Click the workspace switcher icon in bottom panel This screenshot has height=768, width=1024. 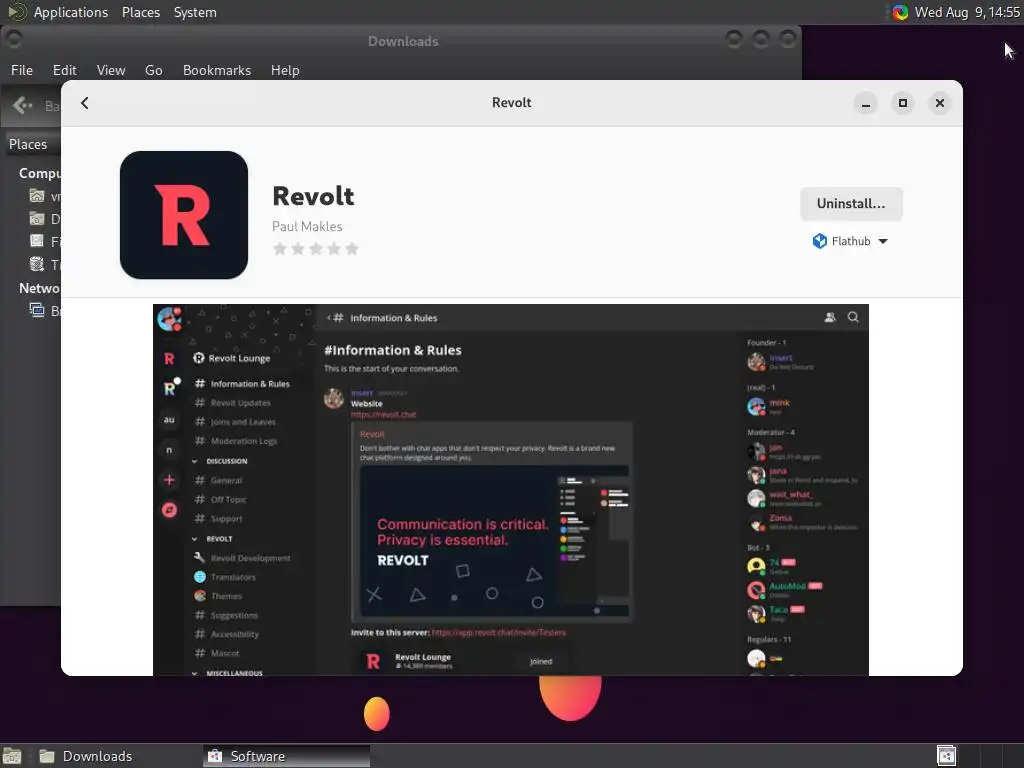946,756
